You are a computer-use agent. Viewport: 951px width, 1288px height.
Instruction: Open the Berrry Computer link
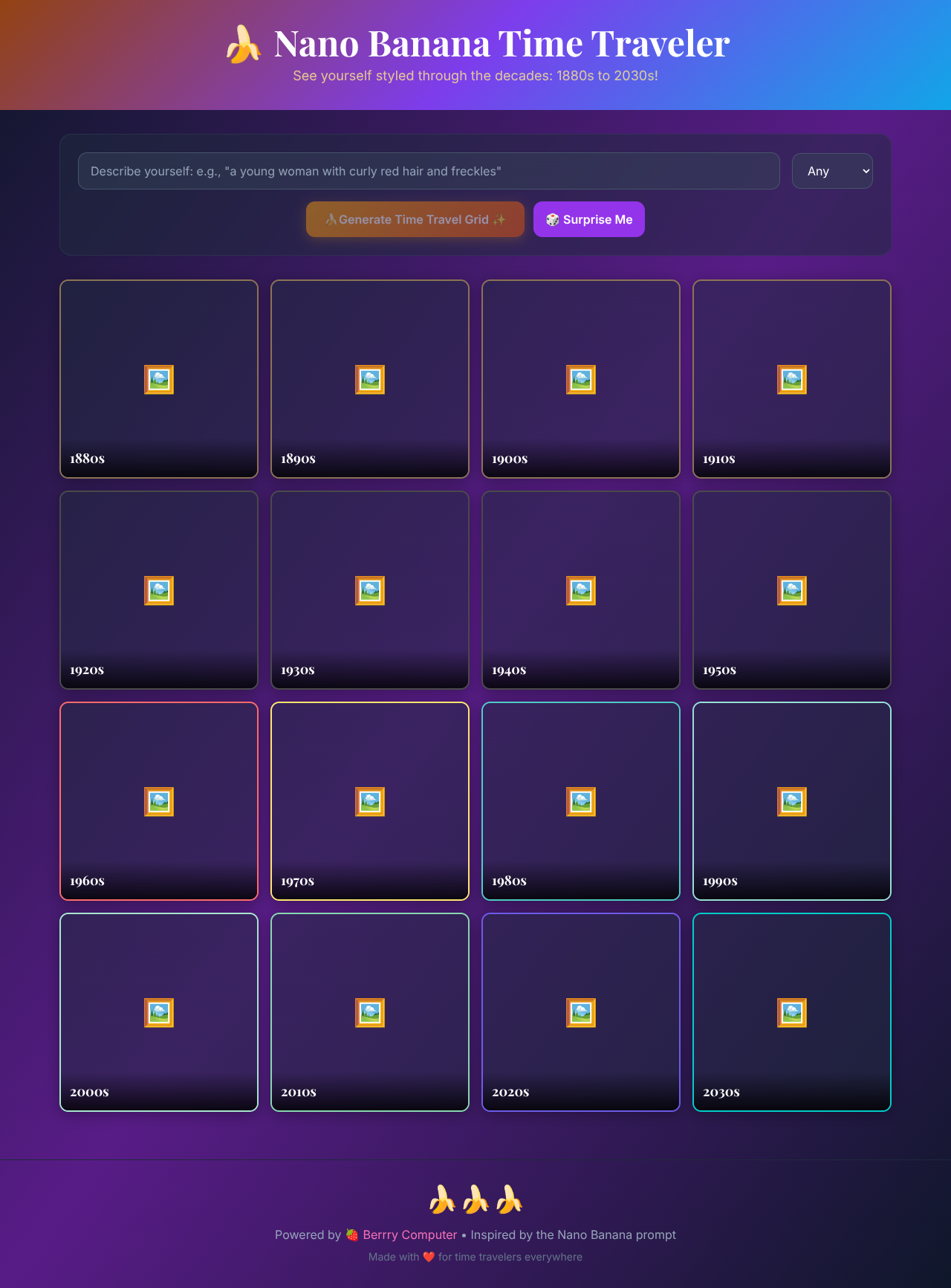tap(409, 1234)
